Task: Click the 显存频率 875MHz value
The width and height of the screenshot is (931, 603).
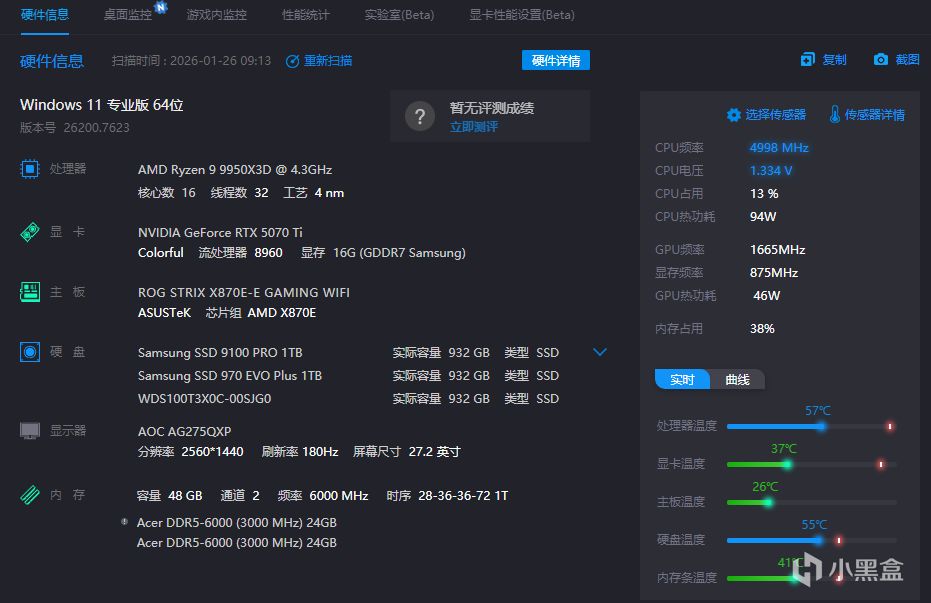Action: pos(774,273)
